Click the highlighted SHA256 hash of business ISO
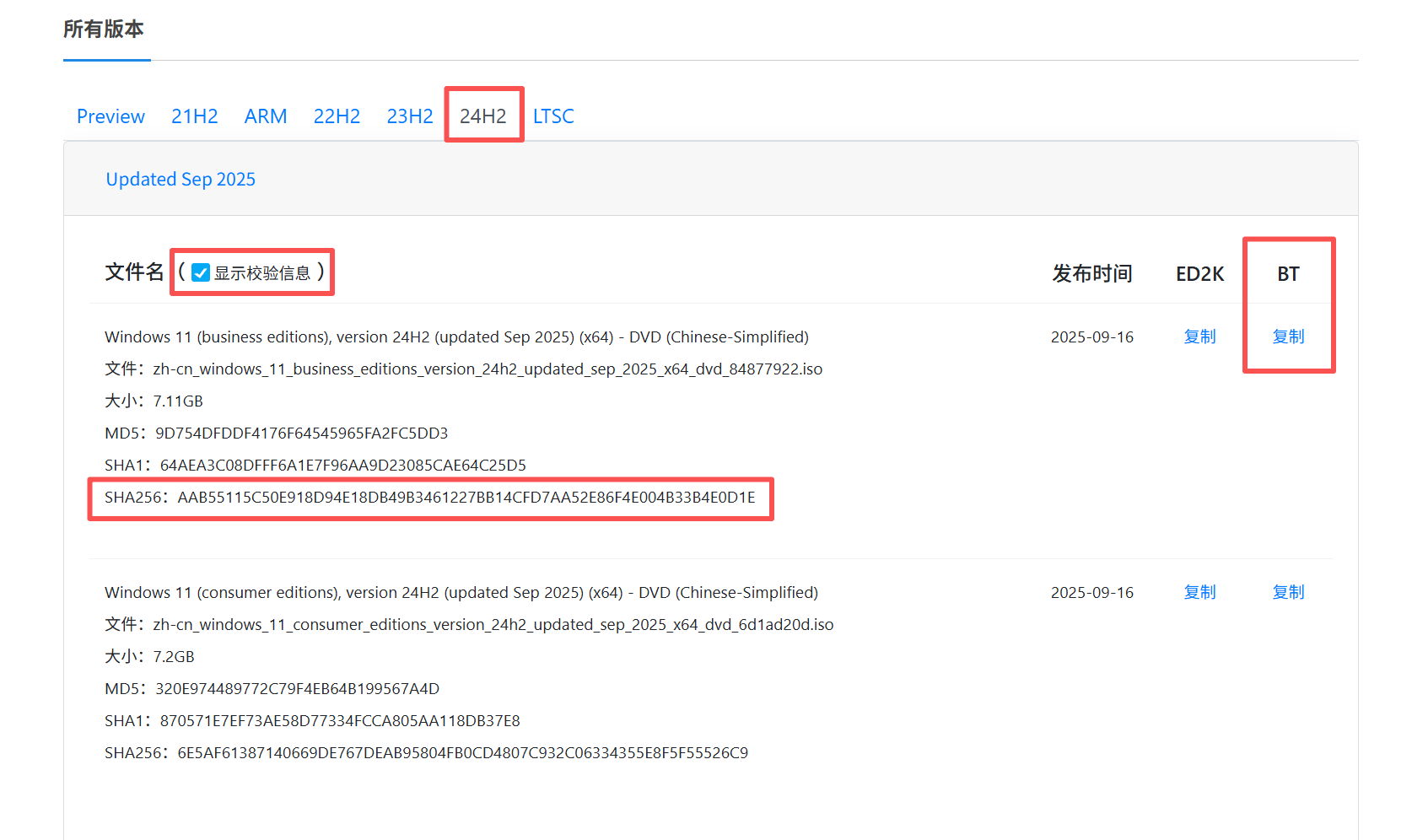 430,498
